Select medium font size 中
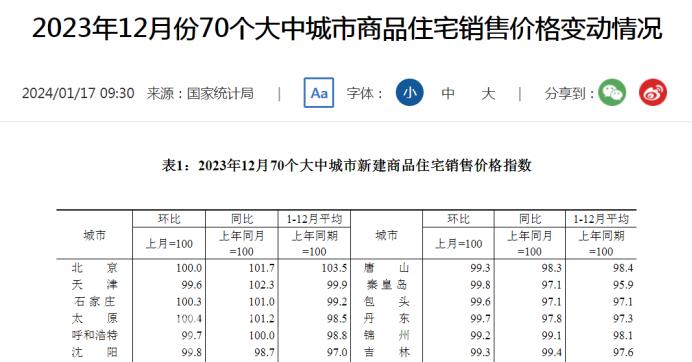Viewport: 692px width, 362px height. [448, 93]
